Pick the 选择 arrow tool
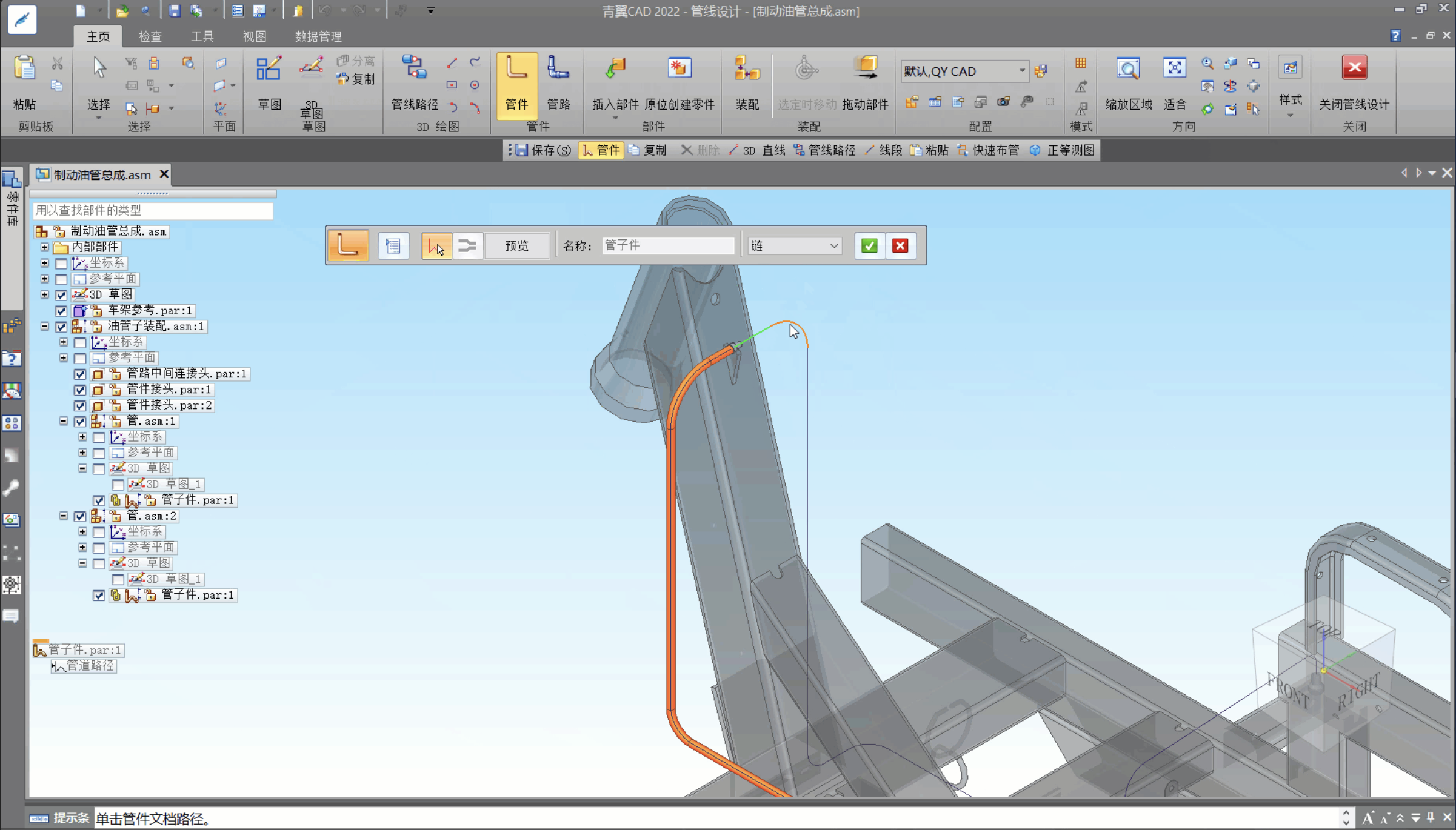1456x830 pixels. (x=99, y=84)
